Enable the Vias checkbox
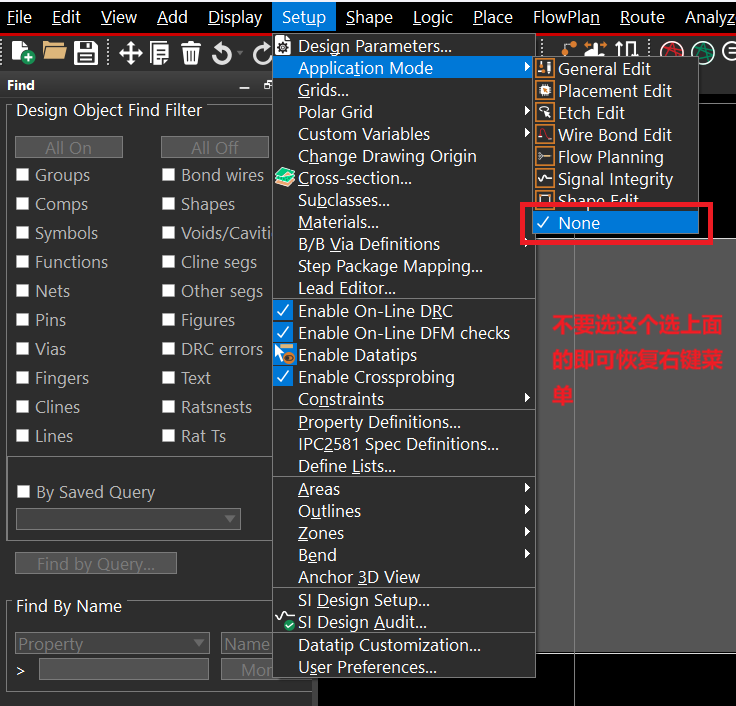 23,349
